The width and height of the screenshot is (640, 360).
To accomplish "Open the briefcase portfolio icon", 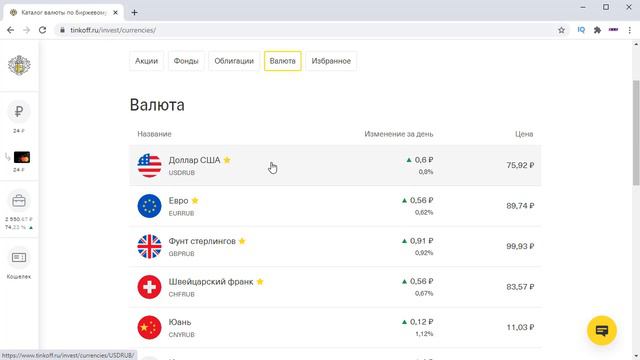I will [x=19, y=201].
